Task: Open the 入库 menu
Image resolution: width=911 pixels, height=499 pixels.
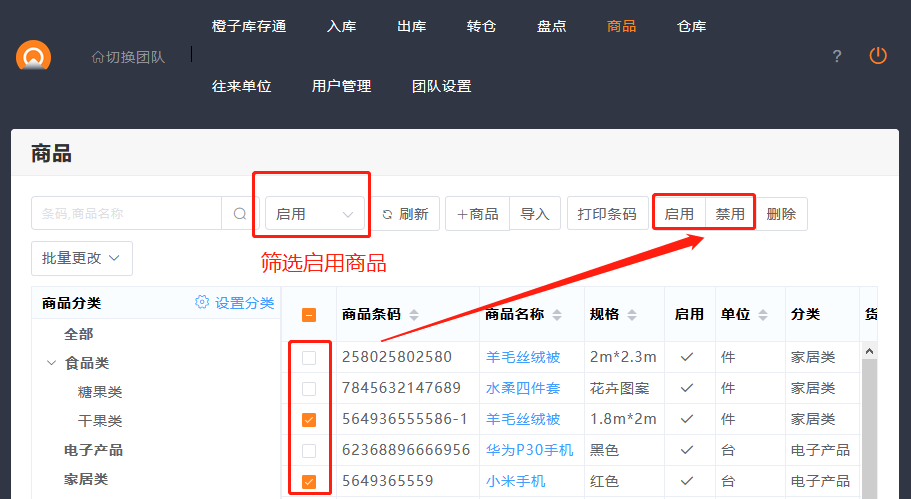Action: (x=341, y=26)
